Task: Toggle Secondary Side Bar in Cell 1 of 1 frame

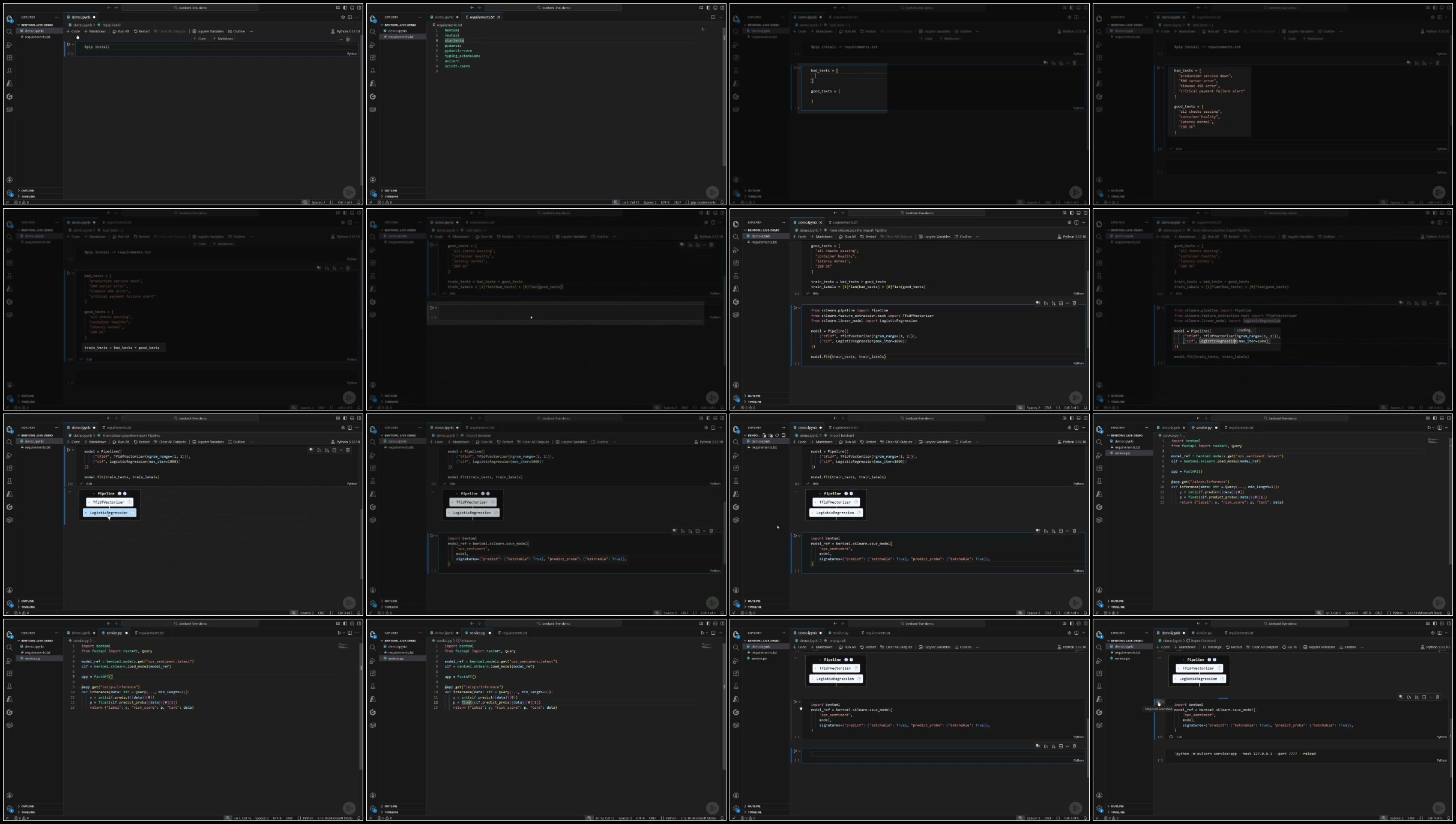Action: [x=359, y=8]
